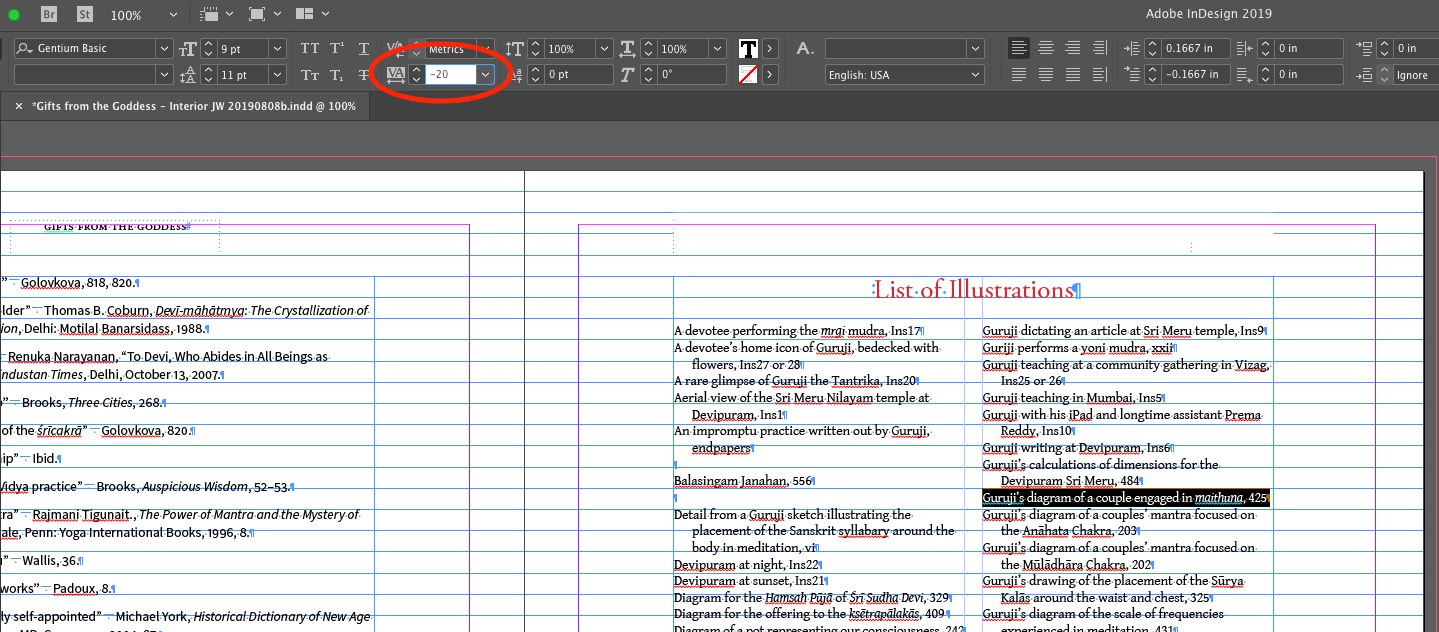Click the font size stepper arrows for 9 pt
The image size is (1439, 632).
click(208, 48)
